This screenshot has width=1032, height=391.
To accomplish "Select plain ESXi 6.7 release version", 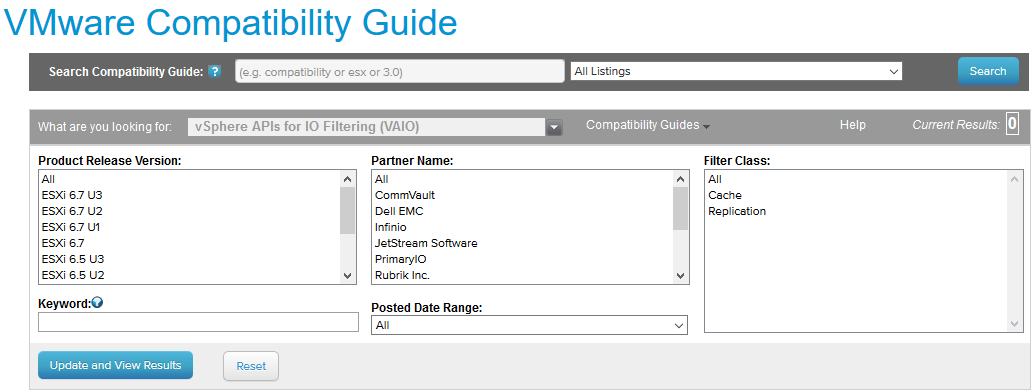I will coord(189,243).
